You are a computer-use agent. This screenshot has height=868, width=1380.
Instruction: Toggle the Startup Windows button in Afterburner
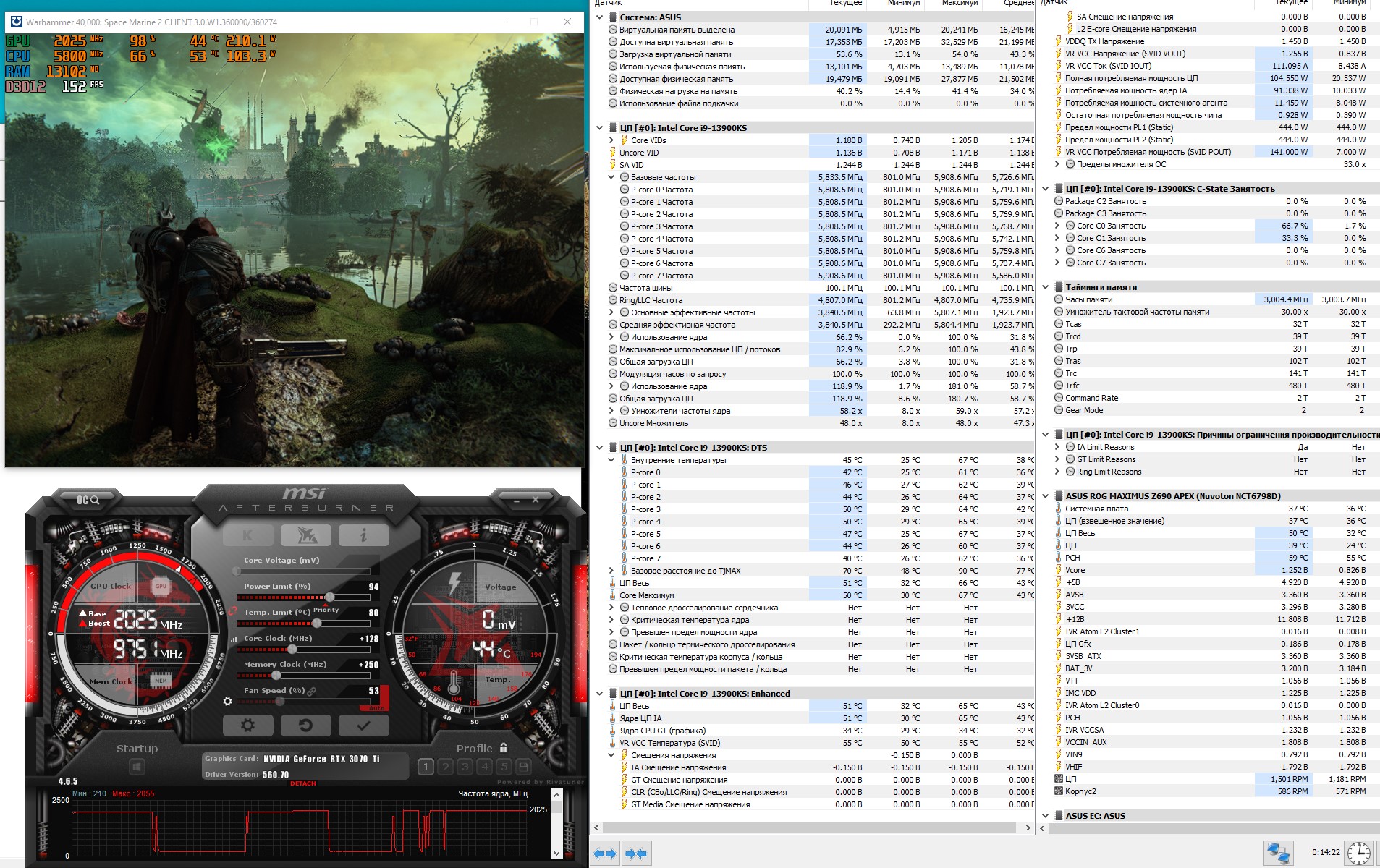click(x=137, y=767)
